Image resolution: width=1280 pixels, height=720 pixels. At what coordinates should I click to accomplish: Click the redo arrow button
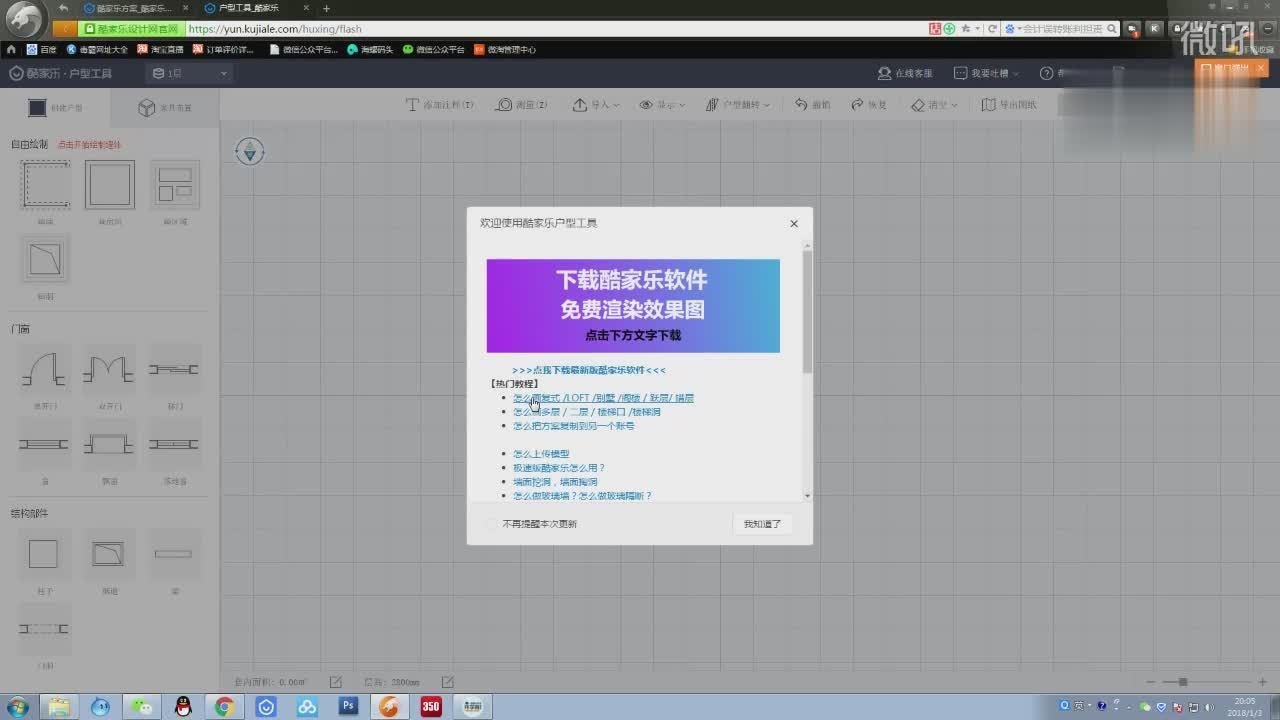click(869, 104)
